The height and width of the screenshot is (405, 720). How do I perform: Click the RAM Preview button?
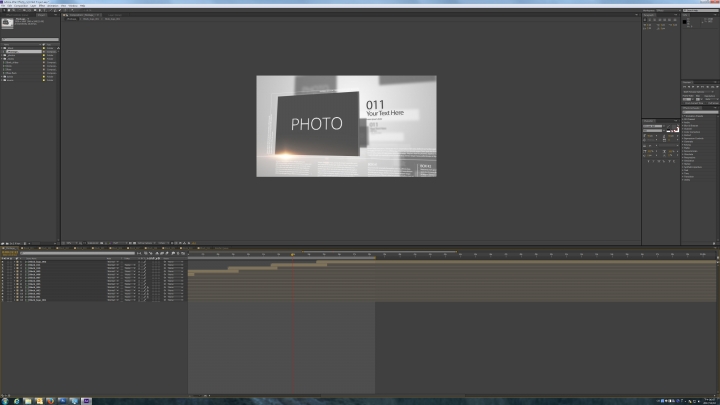coord(717,87)
